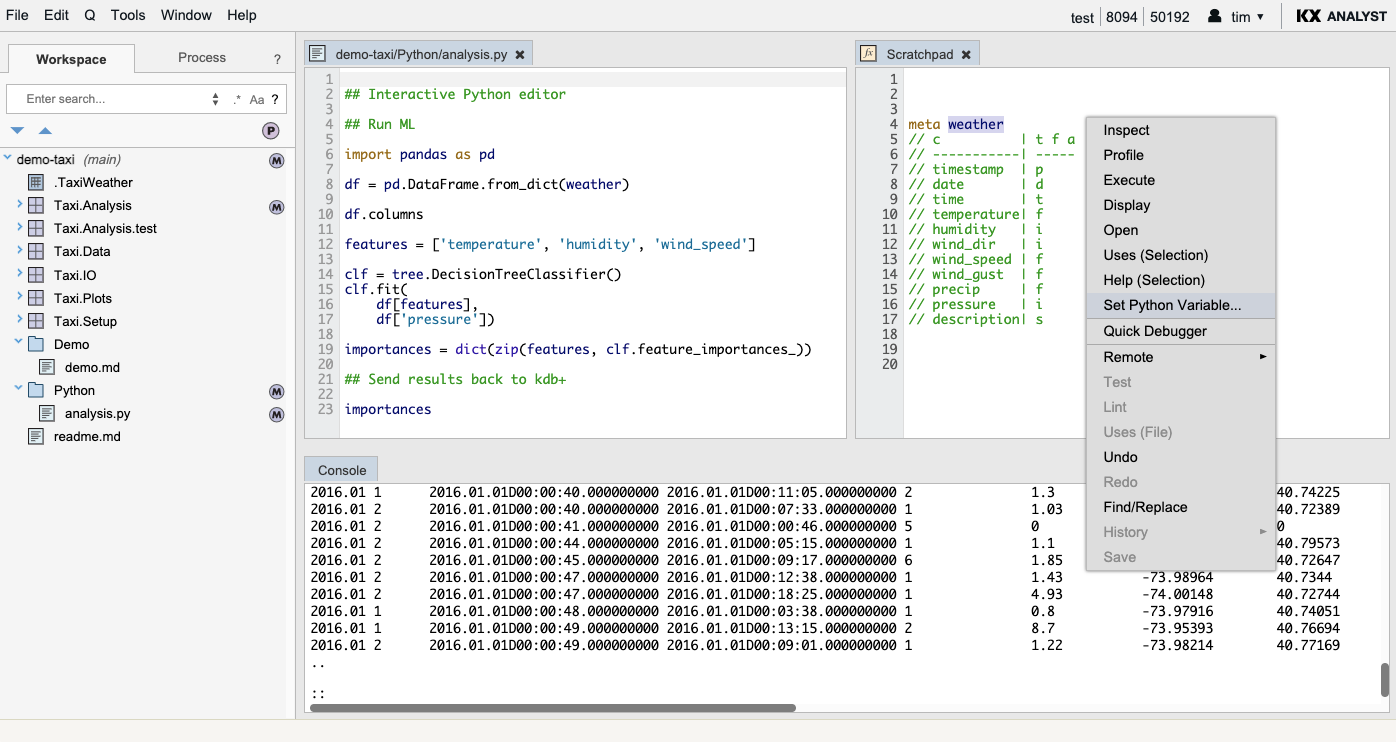Click the expand-all down arrow icon
1396x742 pixels.
tap(17, 131)
